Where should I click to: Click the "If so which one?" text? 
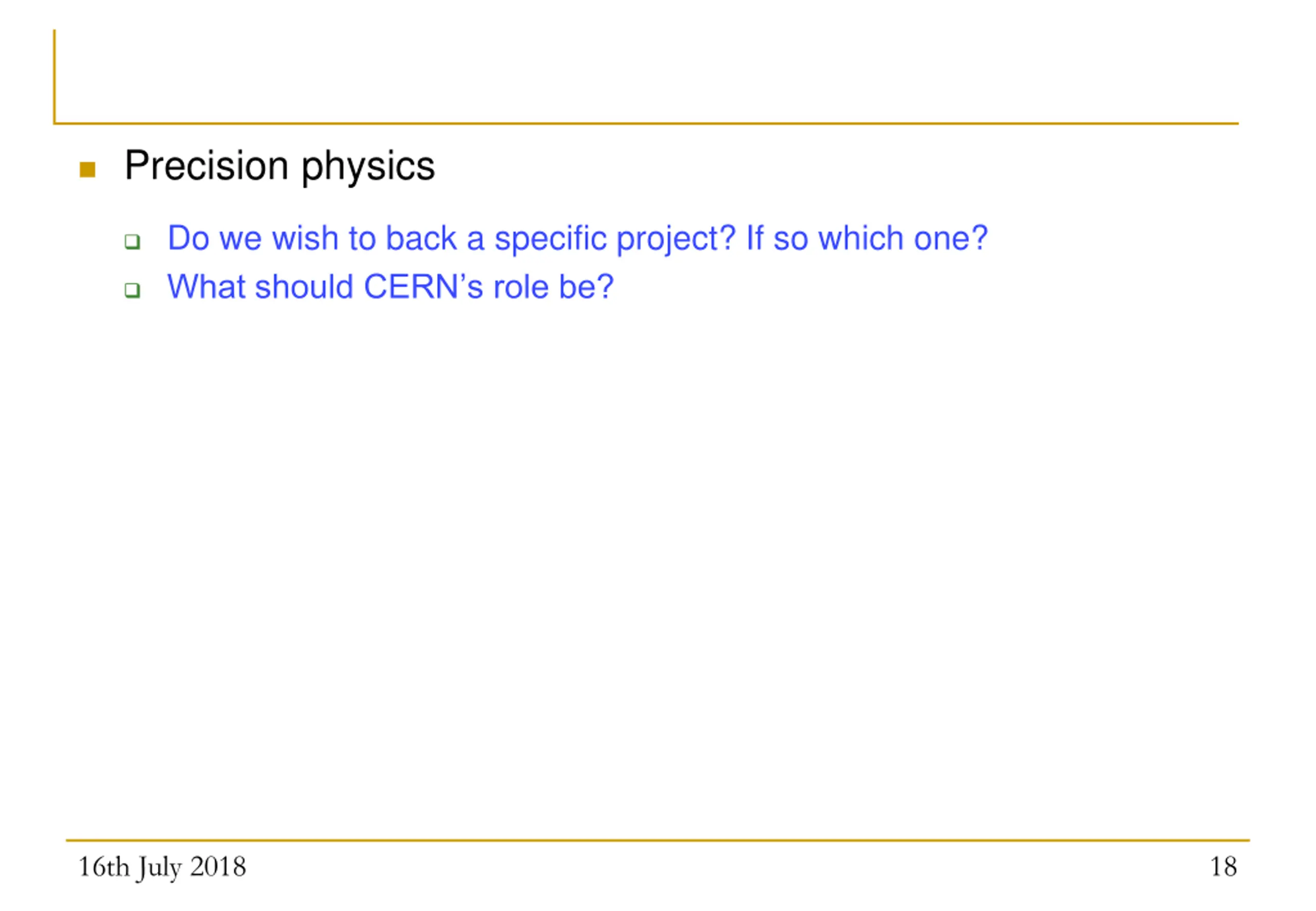coord(867,238)
